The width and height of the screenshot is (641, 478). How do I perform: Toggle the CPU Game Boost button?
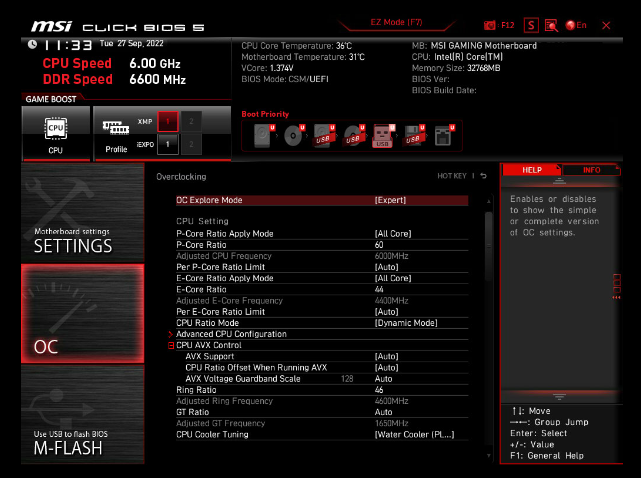tap(56, 134)
